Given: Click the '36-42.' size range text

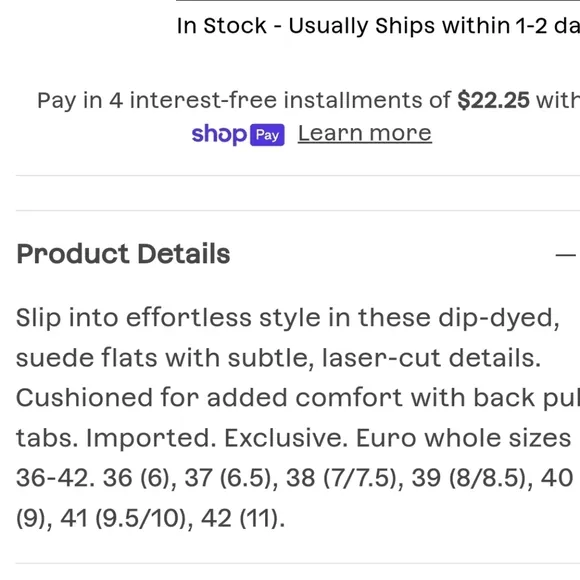Looking at the screenshot, I should tap(55, 478).
